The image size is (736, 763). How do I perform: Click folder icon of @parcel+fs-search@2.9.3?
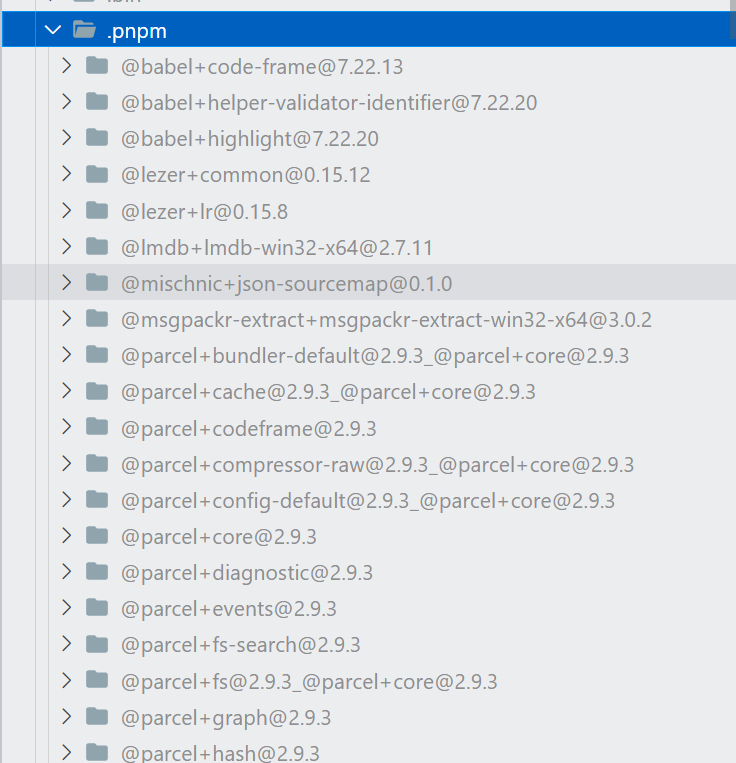pos(97,644)
